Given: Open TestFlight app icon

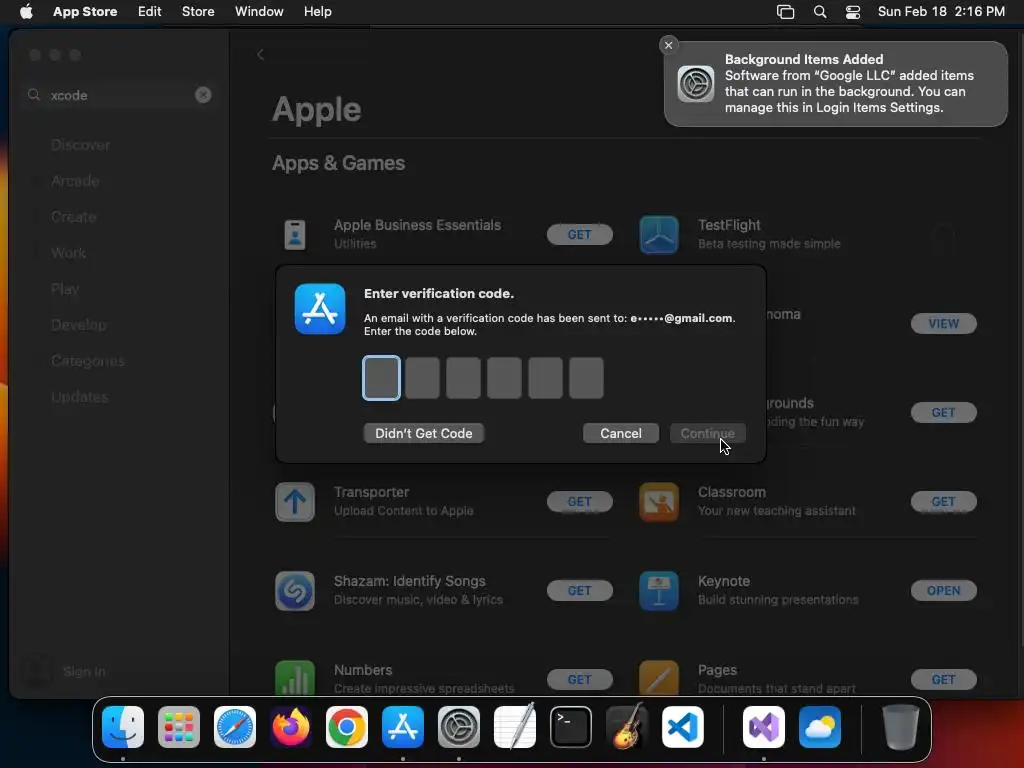Looking at the screenshot, I should tap(658, 234).
